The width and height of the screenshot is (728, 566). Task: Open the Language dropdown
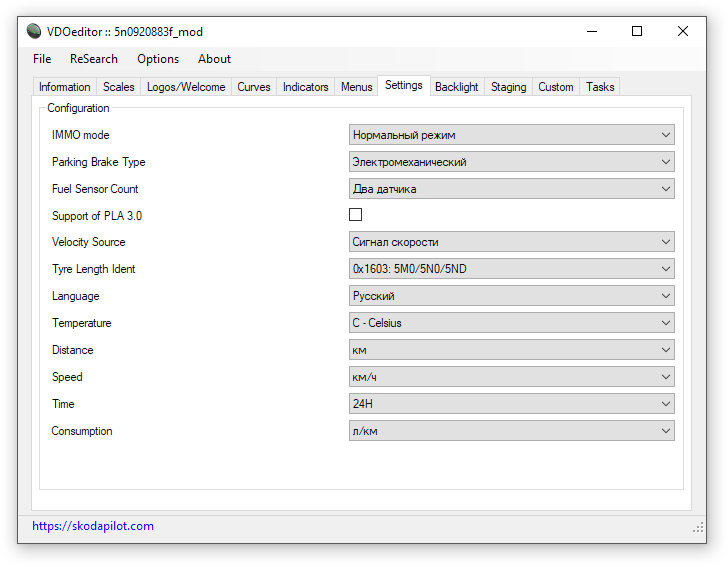512,295
